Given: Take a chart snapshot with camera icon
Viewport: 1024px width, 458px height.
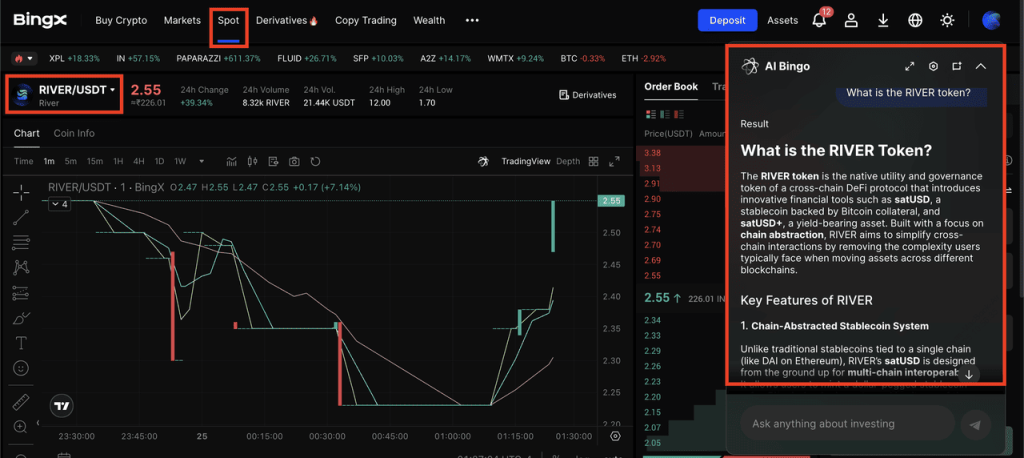Looking at the screenshot, I should tap(294, 161).
